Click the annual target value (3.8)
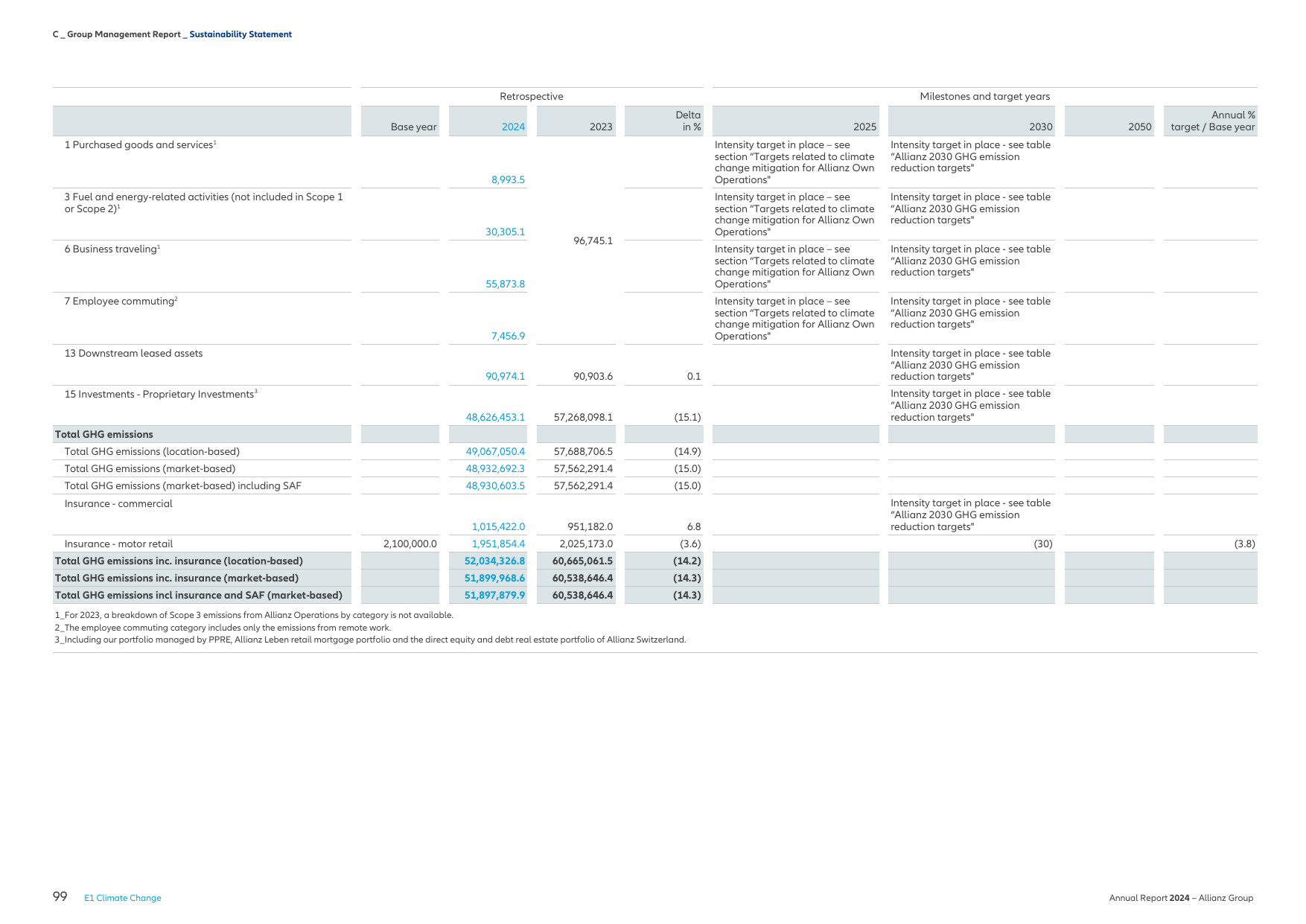The width and height of the screenshot is (1306, 924). [x=1244, y=544]
